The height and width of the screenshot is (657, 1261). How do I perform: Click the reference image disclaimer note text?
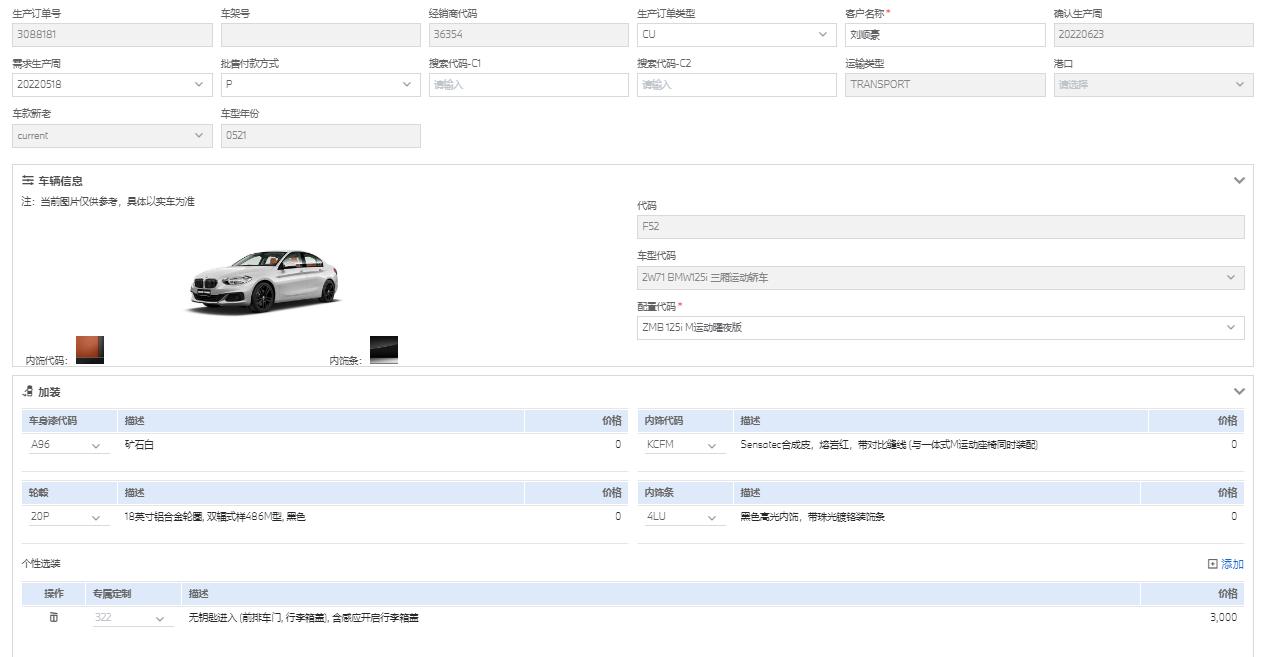click(108, 202)
